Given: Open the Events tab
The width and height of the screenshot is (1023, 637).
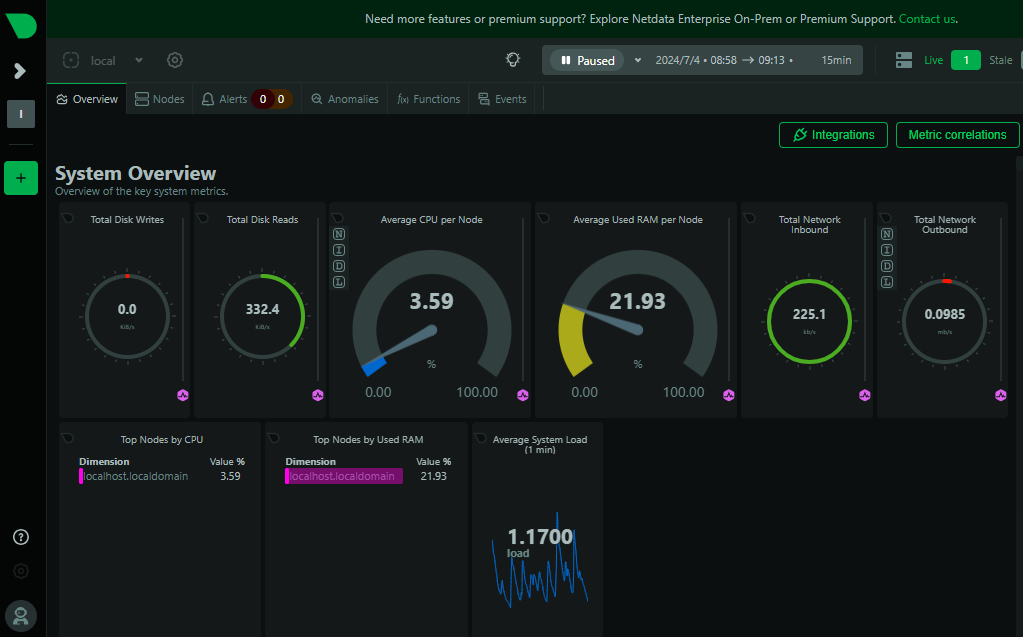Looking at the screenshot, I should click(x=502, y=99).
